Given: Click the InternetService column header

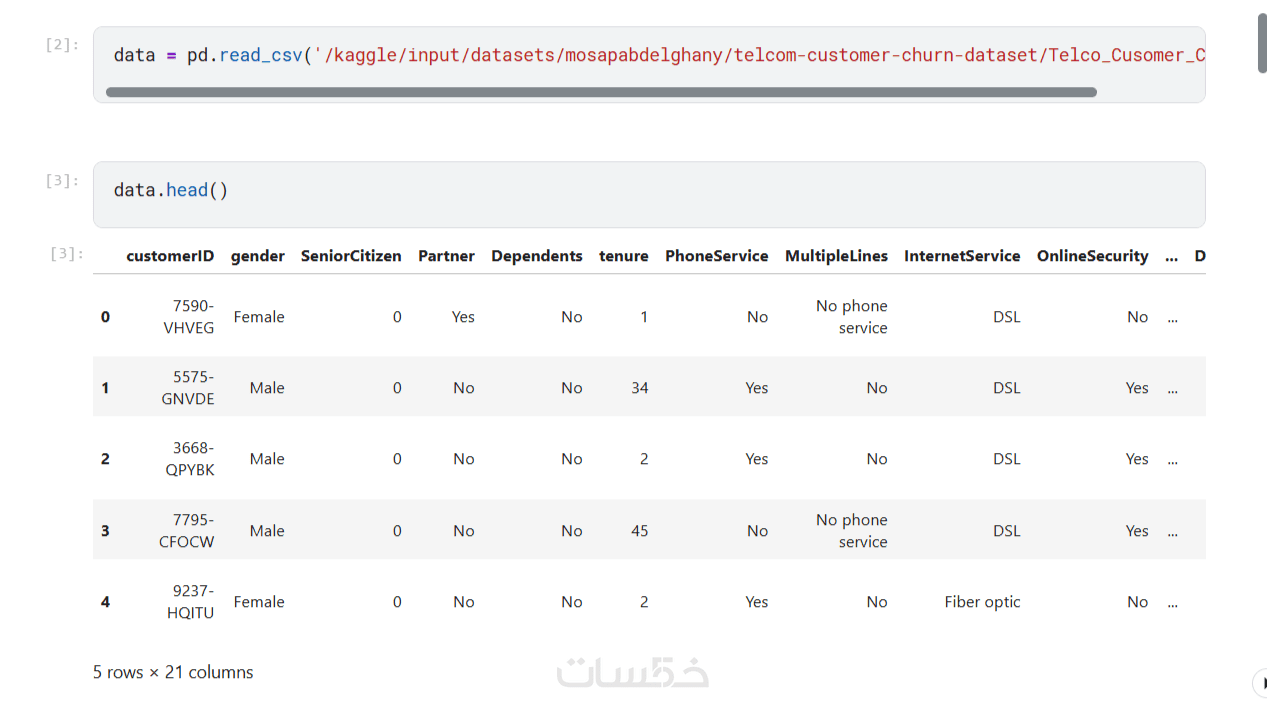Looking at the screenshot, I should point(962,256).
